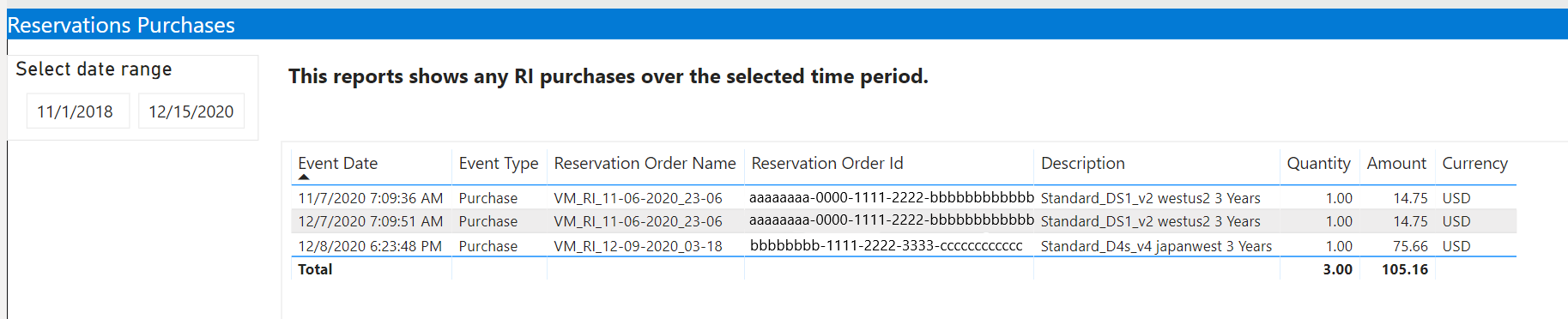Click the Total row label
1568x319 pixels.
pos(315,269)
